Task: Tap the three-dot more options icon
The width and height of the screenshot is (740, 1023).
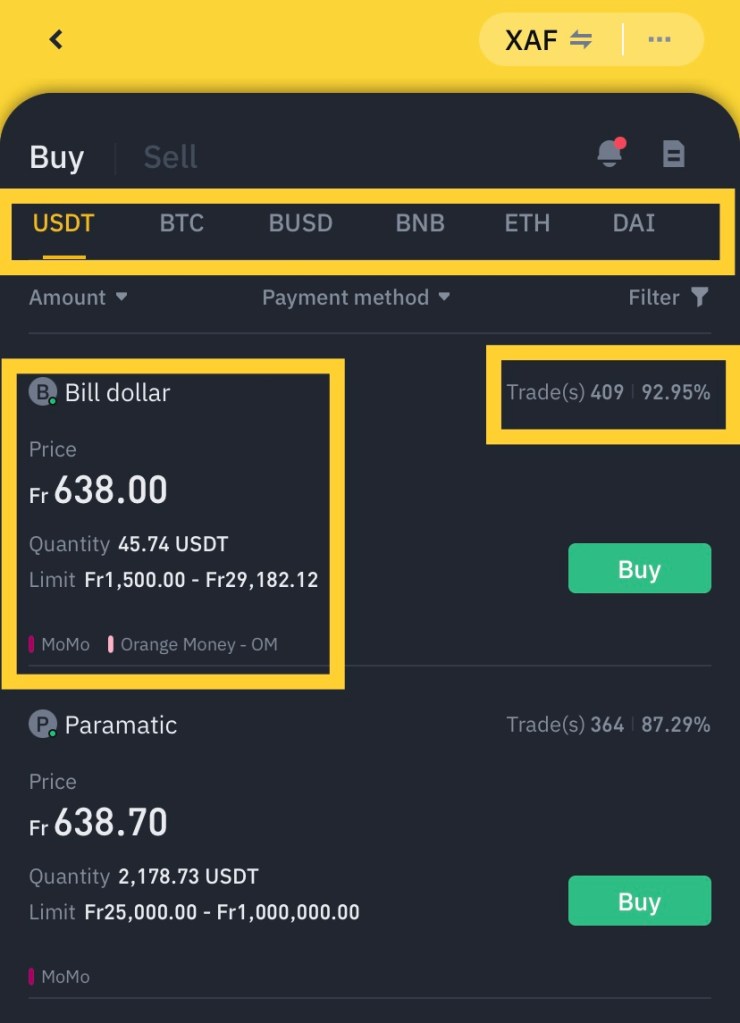Action: point(659,40)
